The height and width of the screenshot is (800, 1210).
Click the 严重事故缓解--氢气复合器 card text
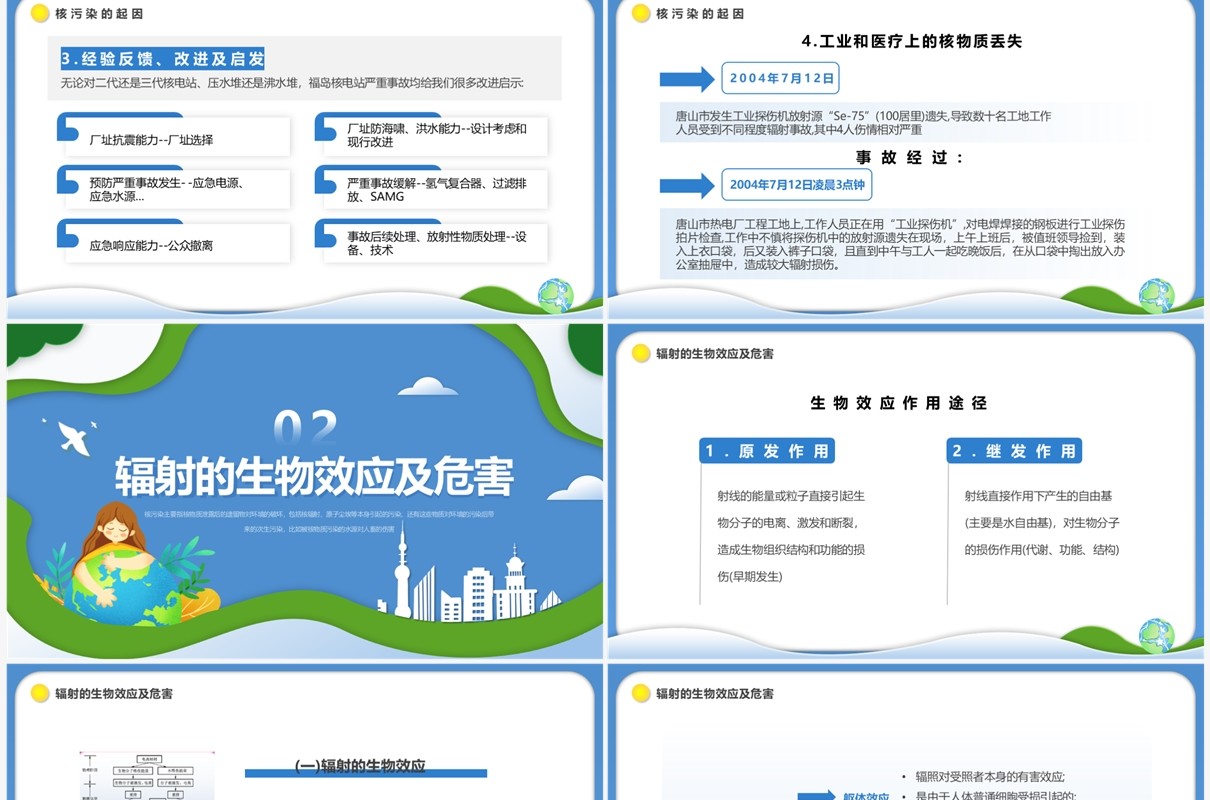(437, 190)
